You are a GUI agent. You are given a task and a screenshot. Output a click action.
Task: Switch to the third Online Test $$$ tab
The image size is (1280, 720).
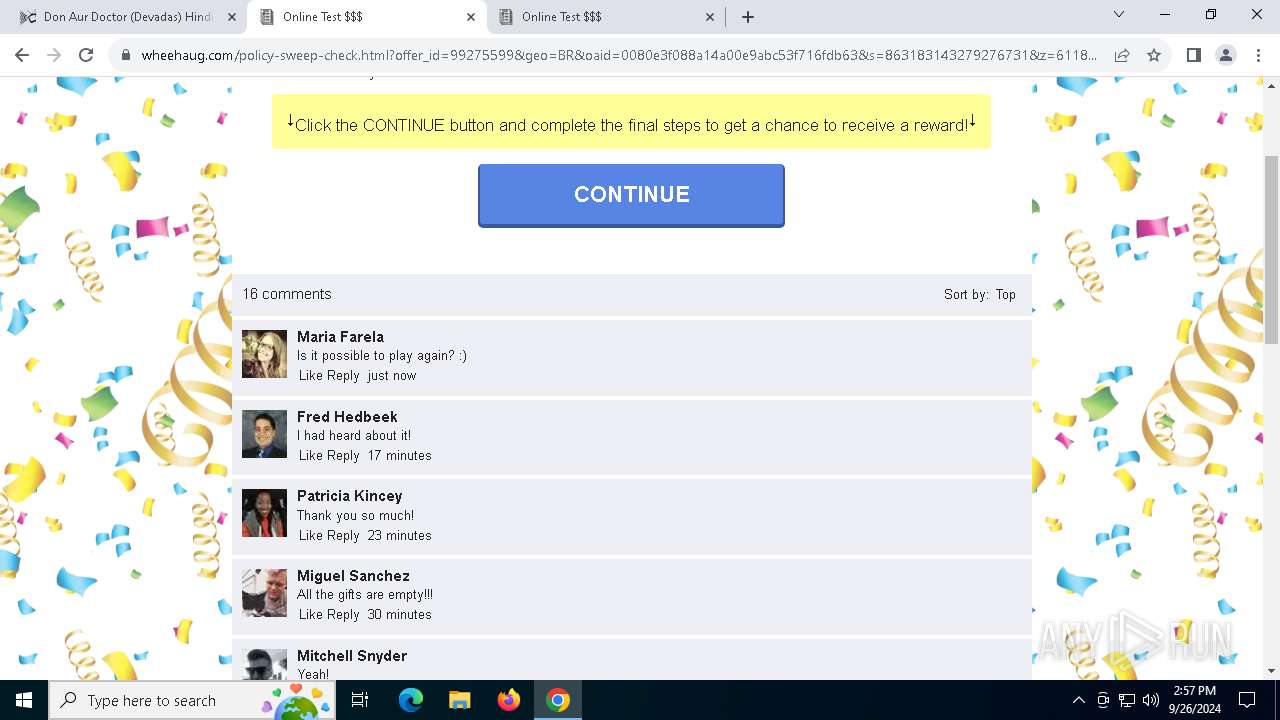(606, 17)
